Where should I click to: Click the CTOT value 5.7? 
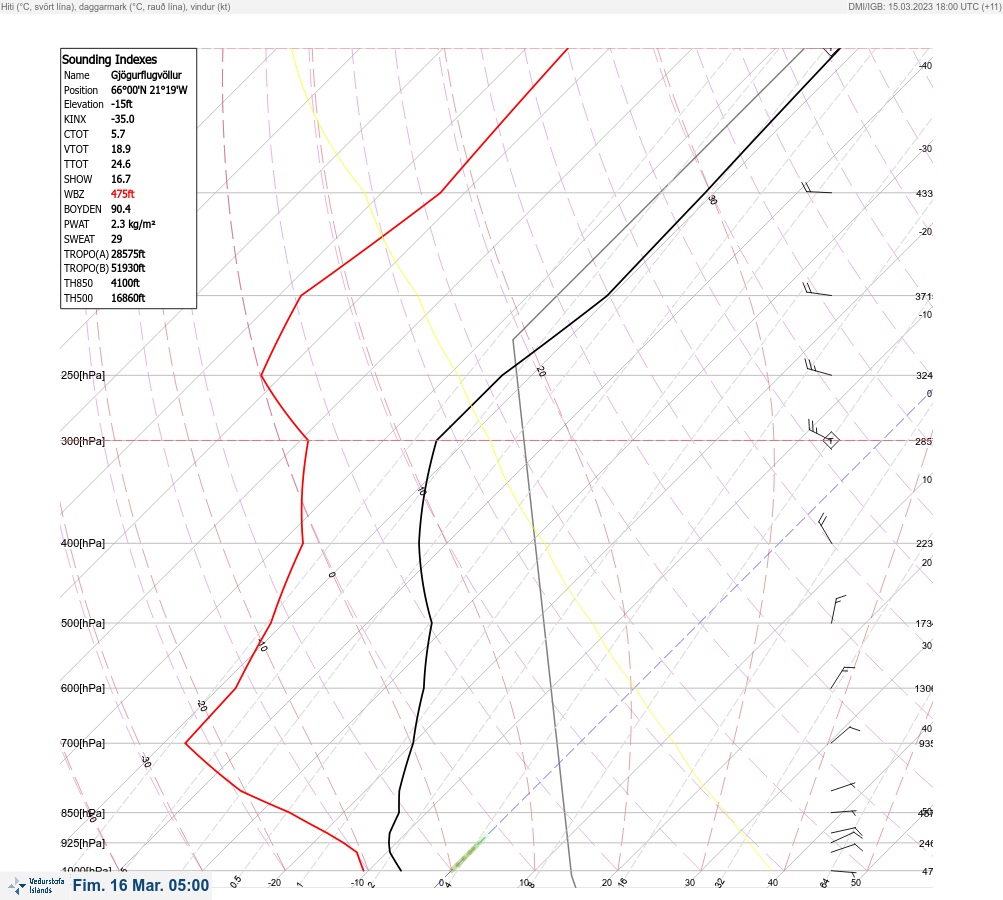118,134
